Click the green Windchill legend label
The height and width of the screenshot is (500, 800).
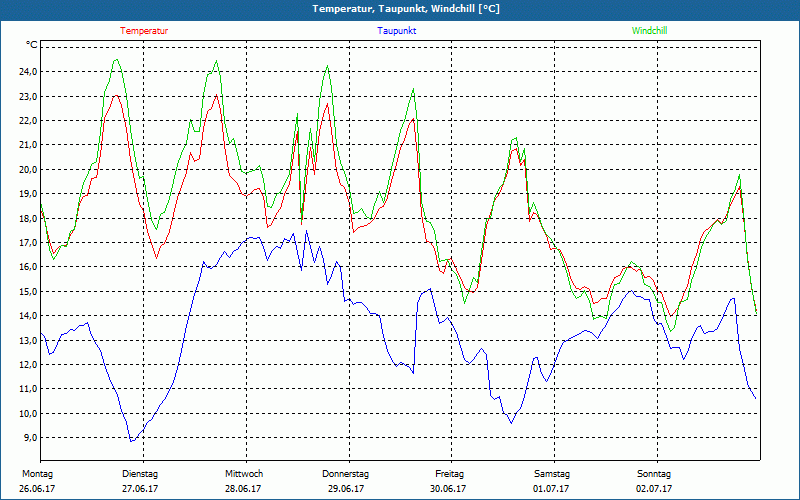tap(649, 31)
